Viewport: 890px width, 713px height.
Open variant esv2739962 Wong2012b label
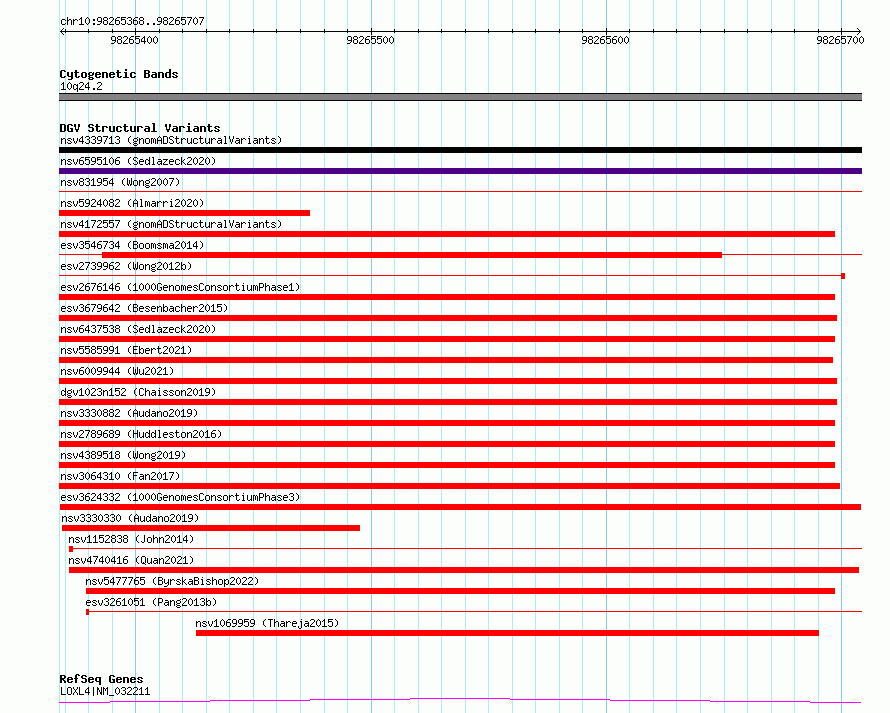(126, 266)
